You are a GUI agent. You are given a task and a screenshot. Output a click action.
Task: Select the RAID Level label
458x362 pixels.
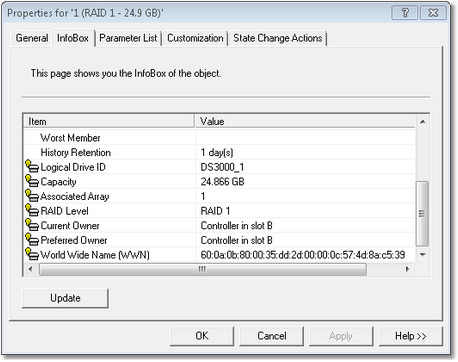point(64,211)
